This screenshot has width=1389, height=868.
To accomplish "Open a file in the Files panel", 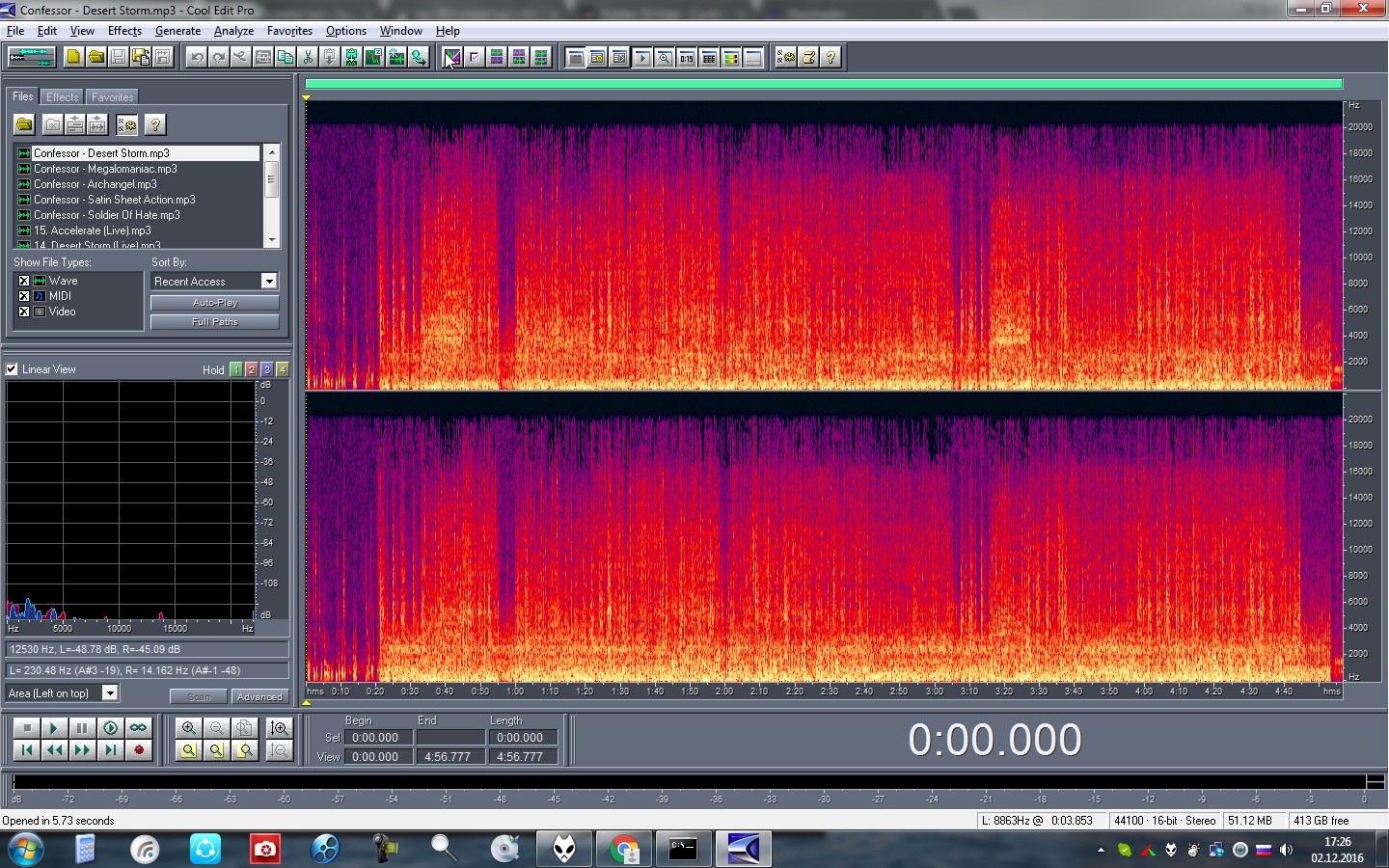I will (24, 124).
